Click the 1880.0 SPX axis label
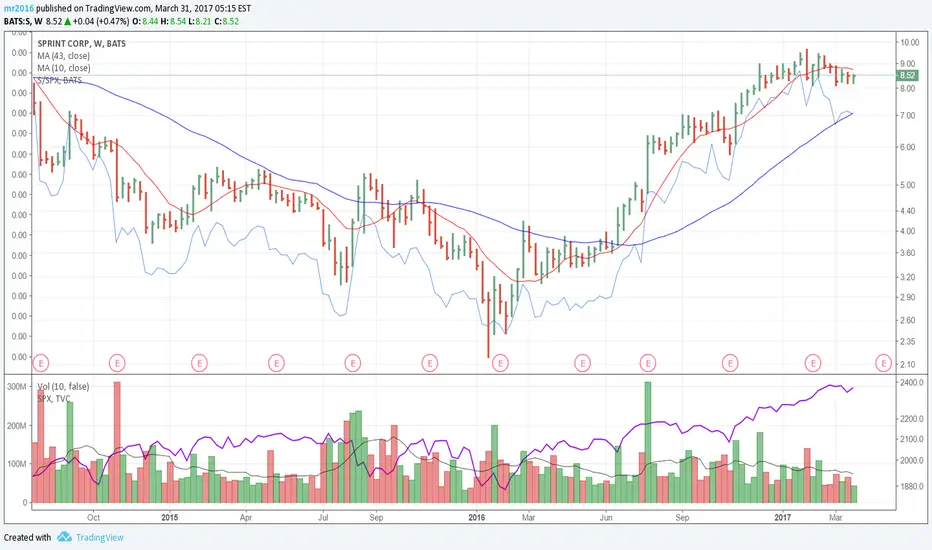This screenshot has width=932, height=550. pos(912,486)
